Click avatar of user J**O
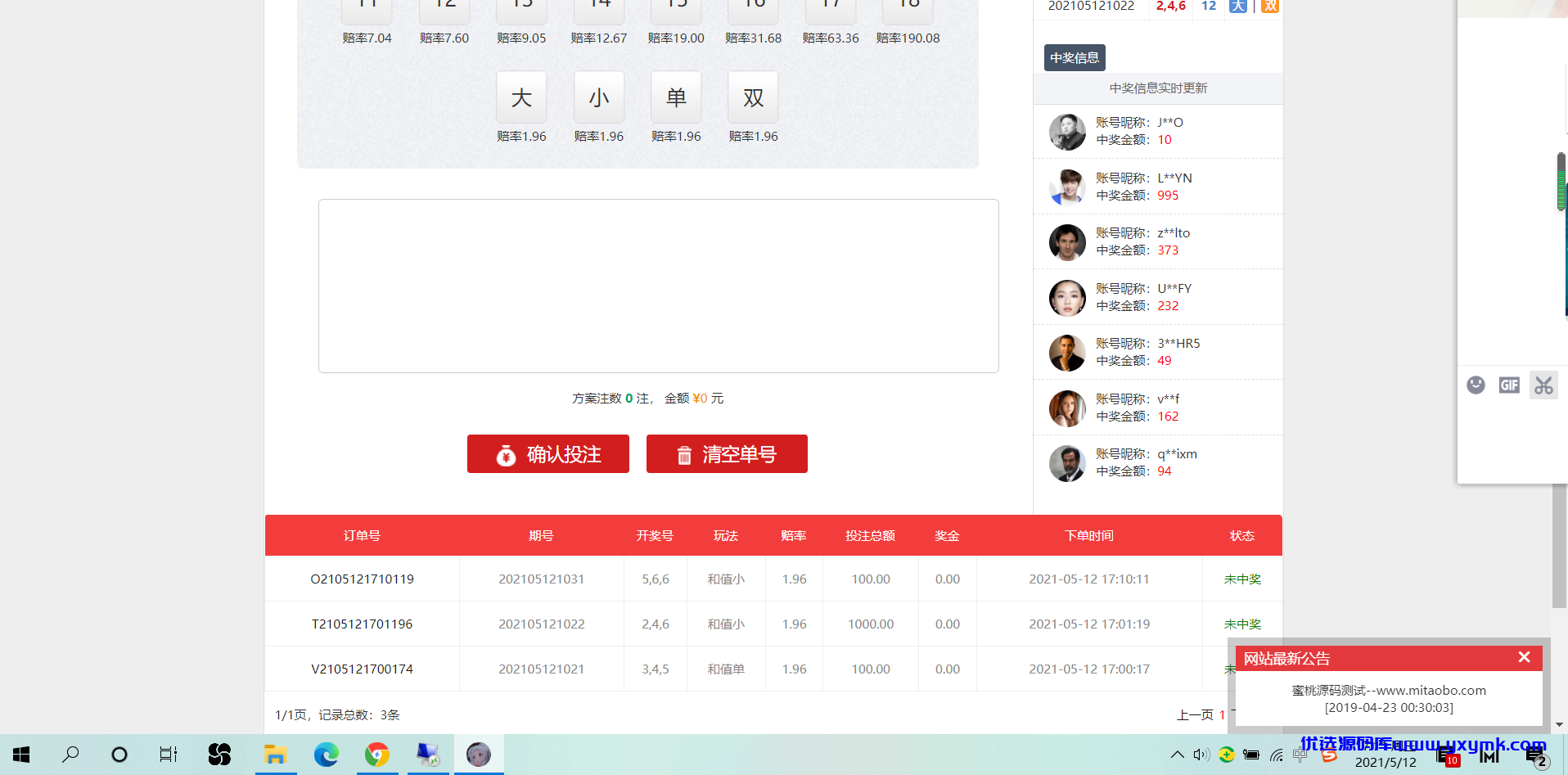Screen dimensions: 1568x775 (x=1067, y=132)
